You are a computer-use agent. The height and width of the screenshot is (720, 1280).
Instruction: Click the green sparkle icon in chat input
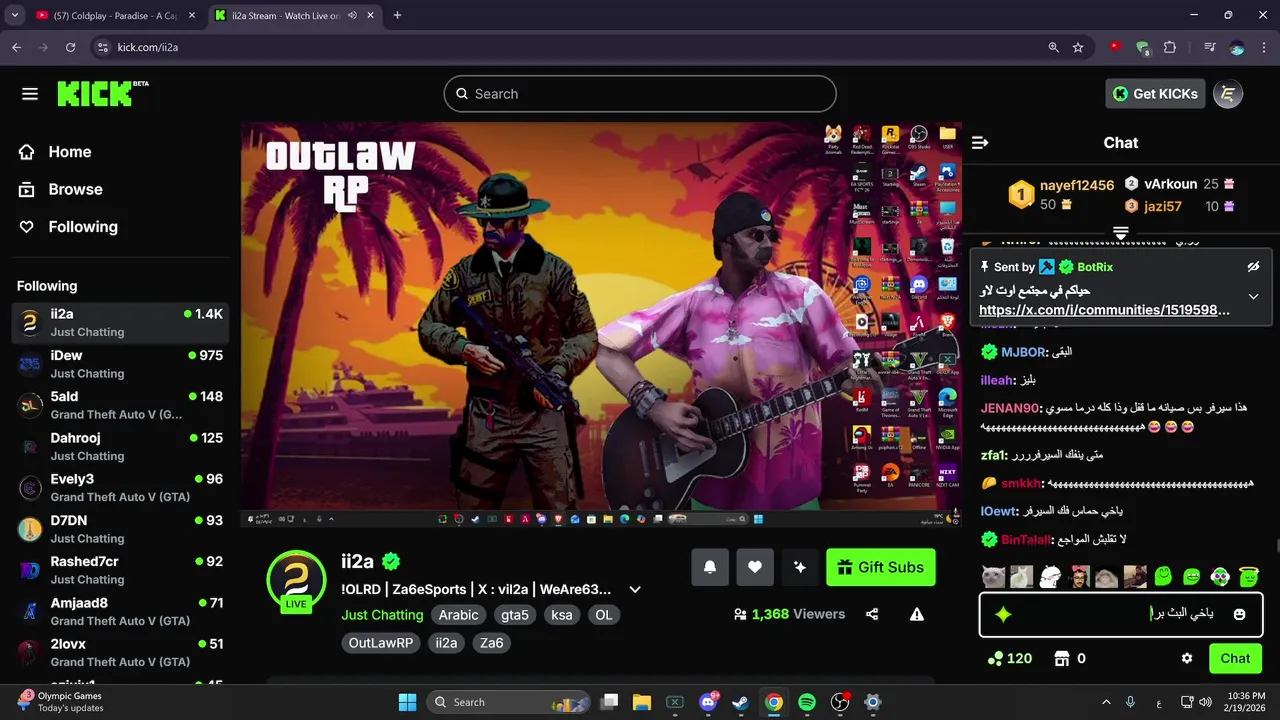[1003, 615]
